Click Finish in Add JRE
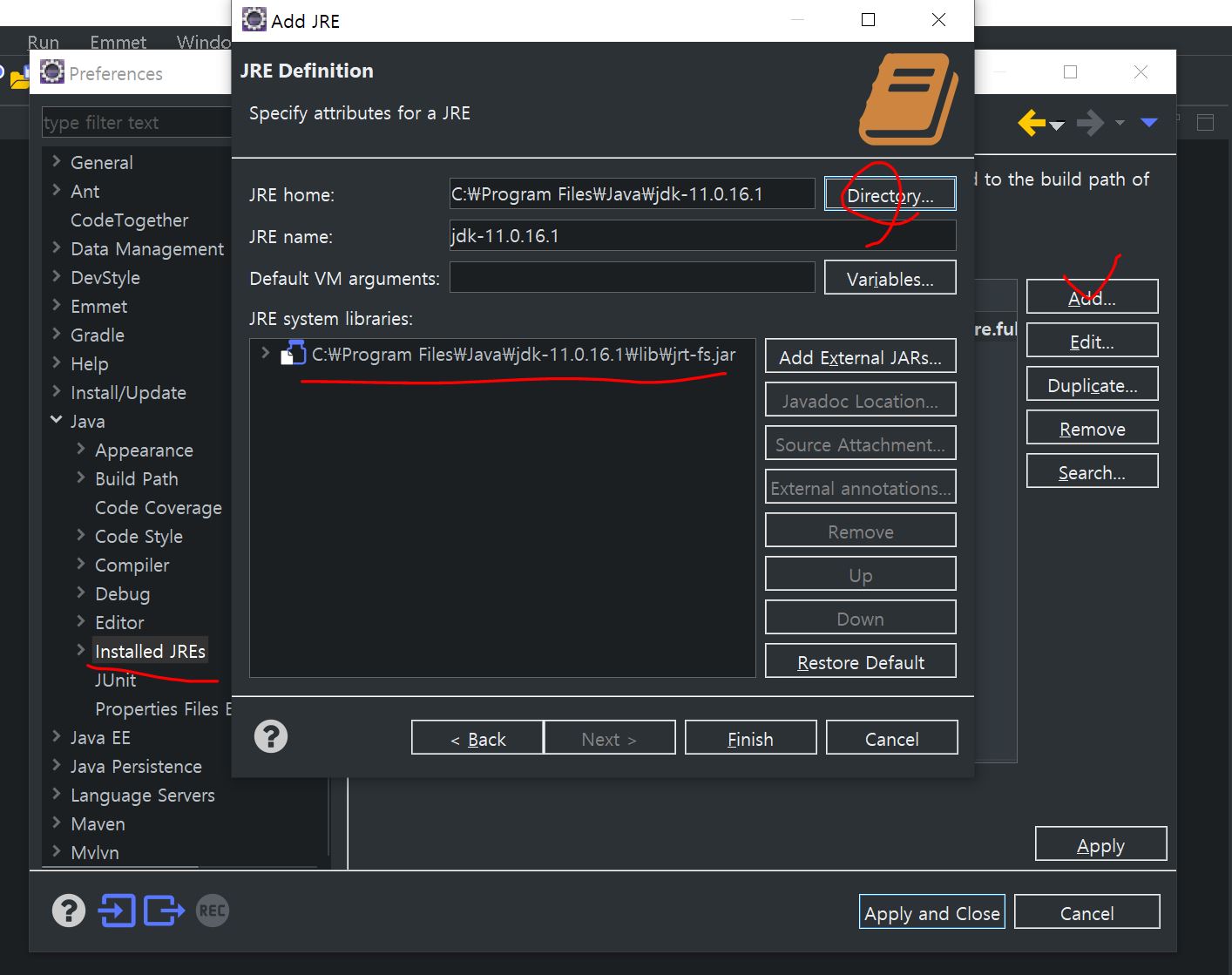 [x=750, y=738]
